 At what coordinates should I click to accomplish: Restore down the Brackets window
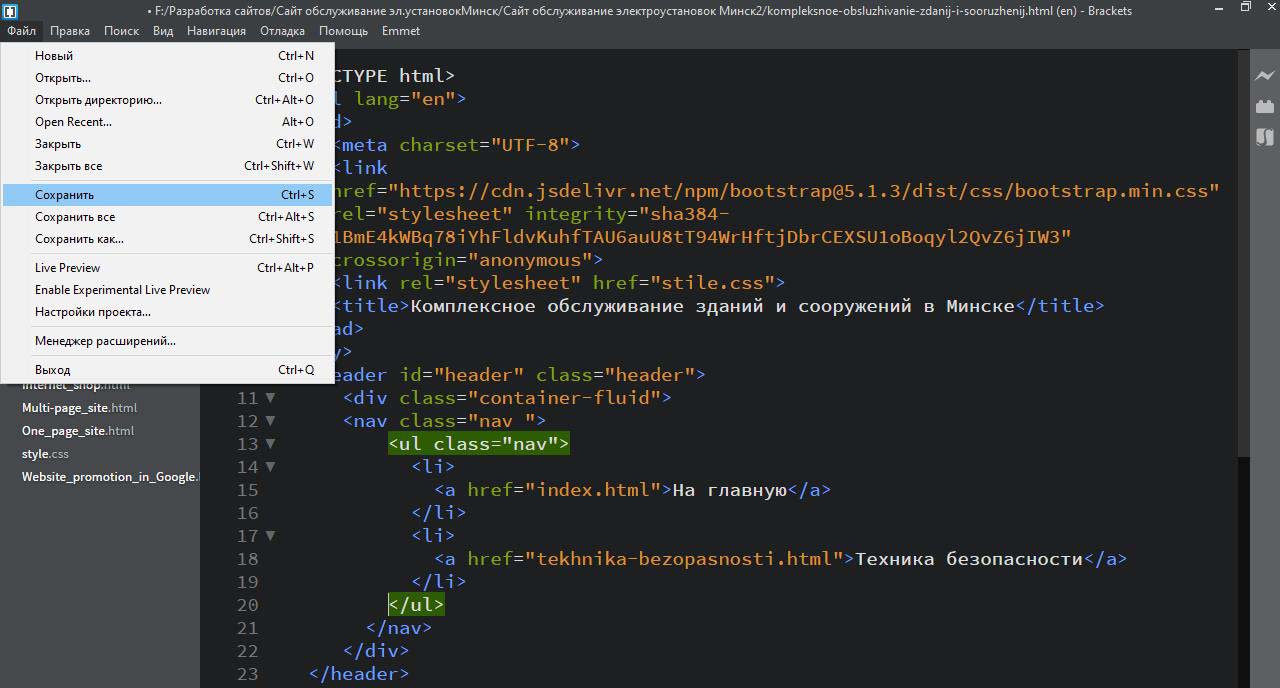1245,8
